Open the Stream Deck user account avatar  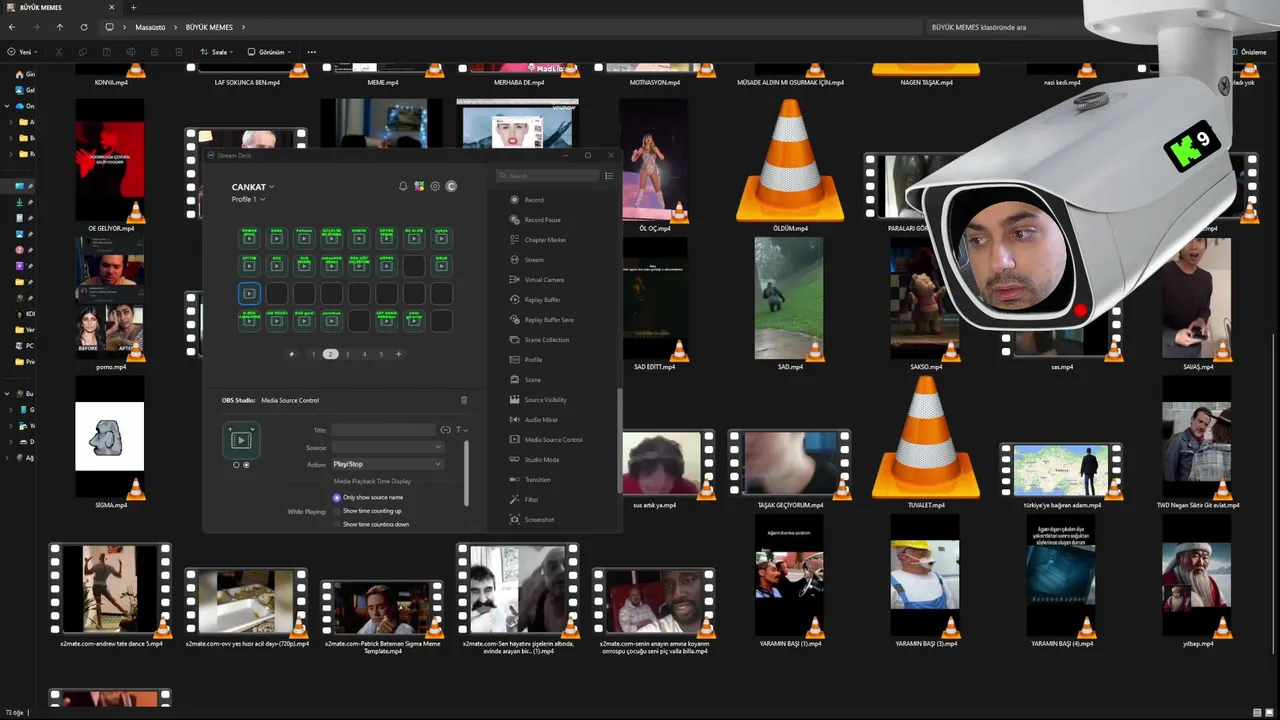451,186
